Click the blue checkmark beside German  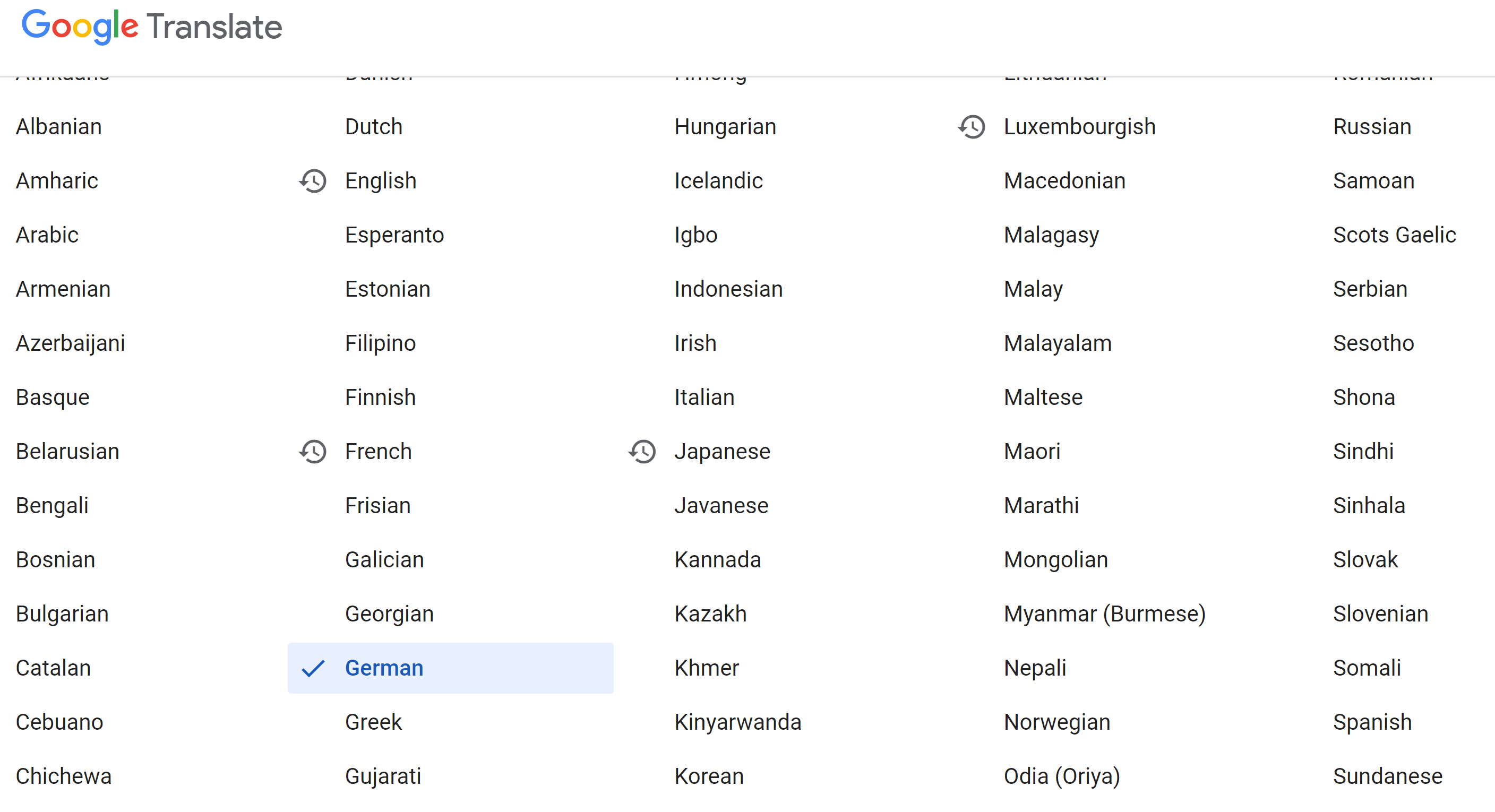point(313,668)
